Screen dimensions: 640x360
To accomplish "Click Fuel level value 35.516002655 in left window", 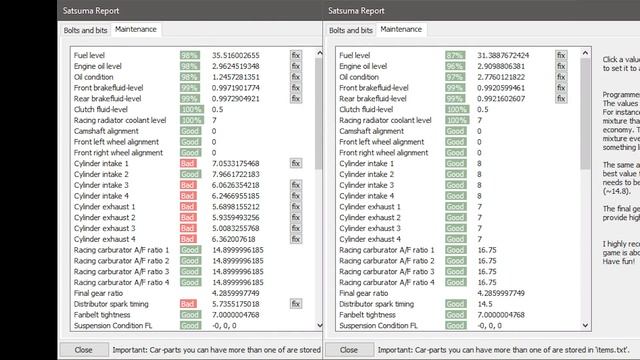I will point(236,55).
